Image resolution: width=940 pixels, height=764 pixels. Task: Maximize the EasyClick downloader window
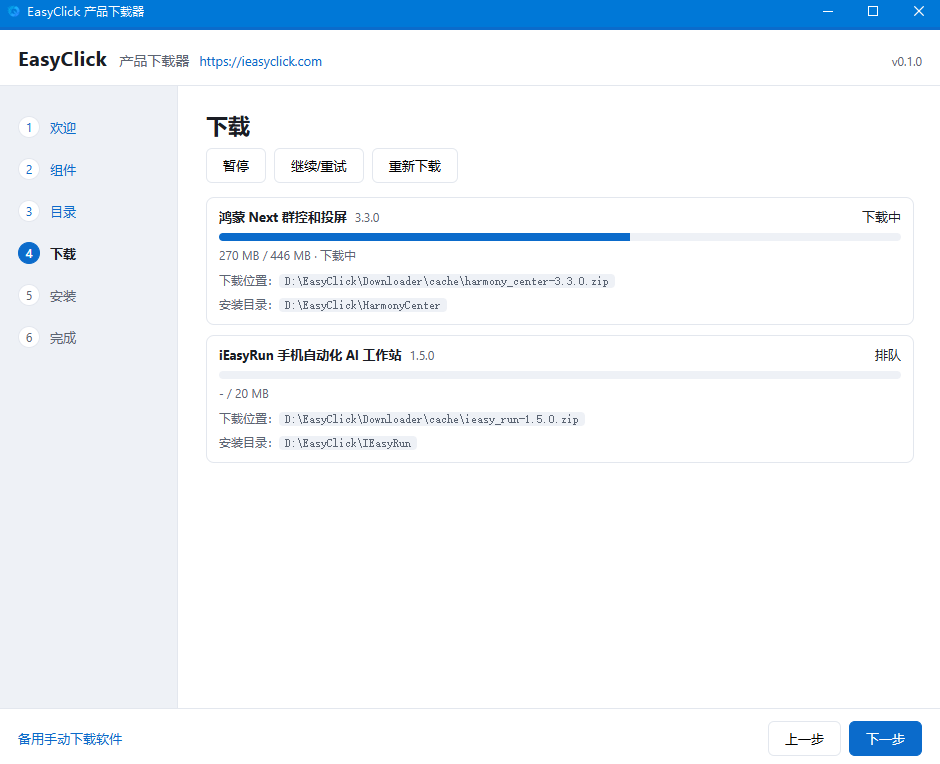[873, 11]
